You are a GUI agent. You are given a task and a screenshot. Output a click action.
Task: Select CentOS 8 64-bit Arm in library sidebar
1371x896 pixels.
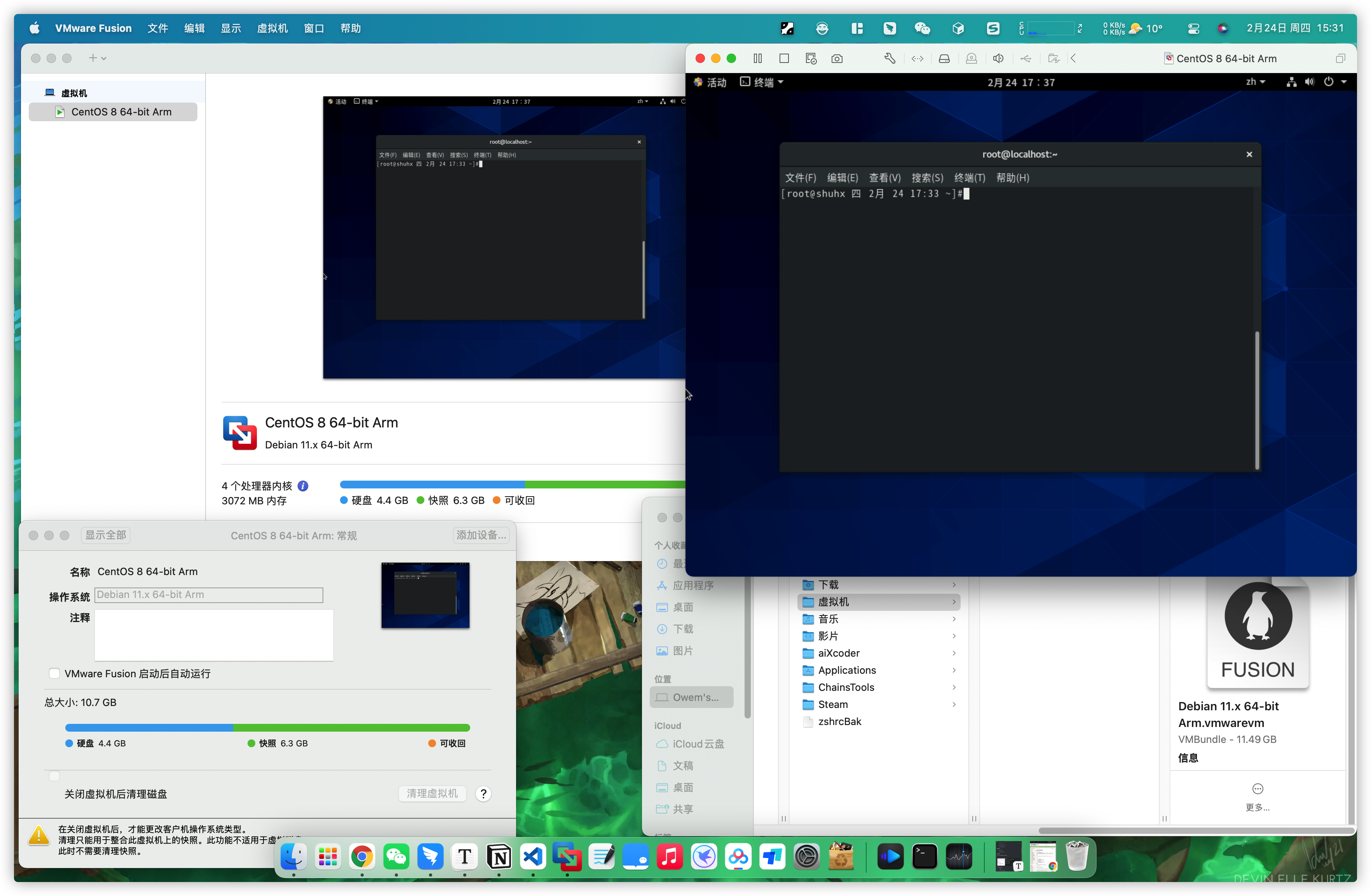(113, 112)
